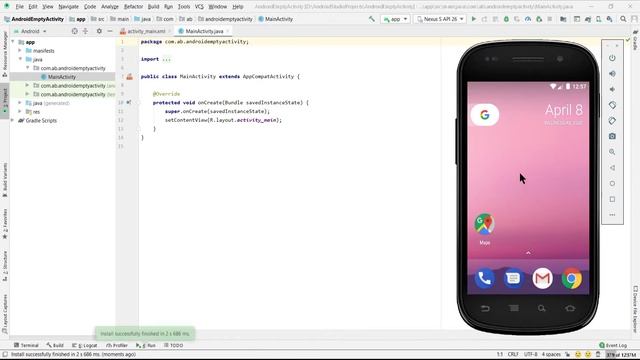Rotate the emulator left

612,105
